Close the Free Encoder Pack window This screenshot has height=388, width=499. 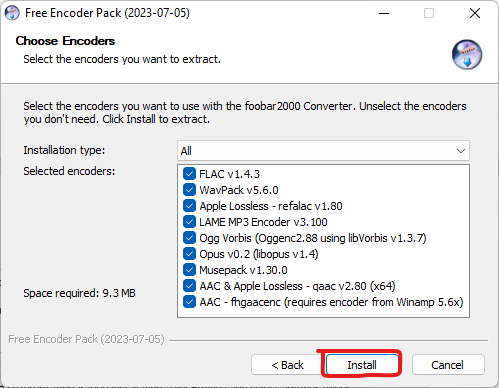tap(475, 13)
